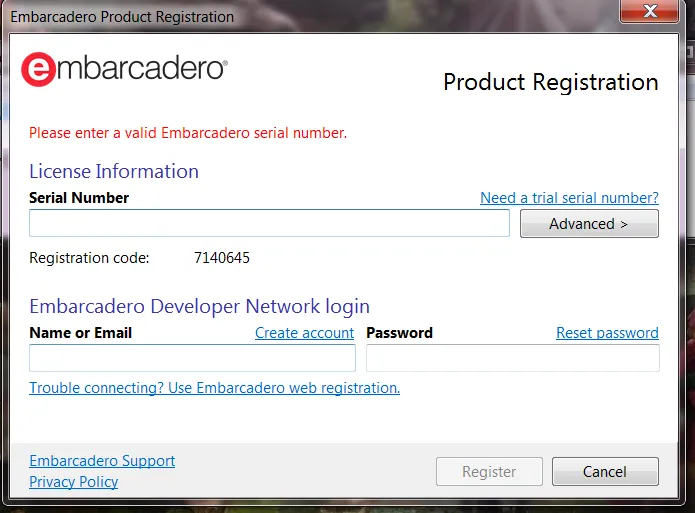The height and width of the screenshot is (513, 695).
Task: Click the red invalid serial number message
Action: [188, 132]
